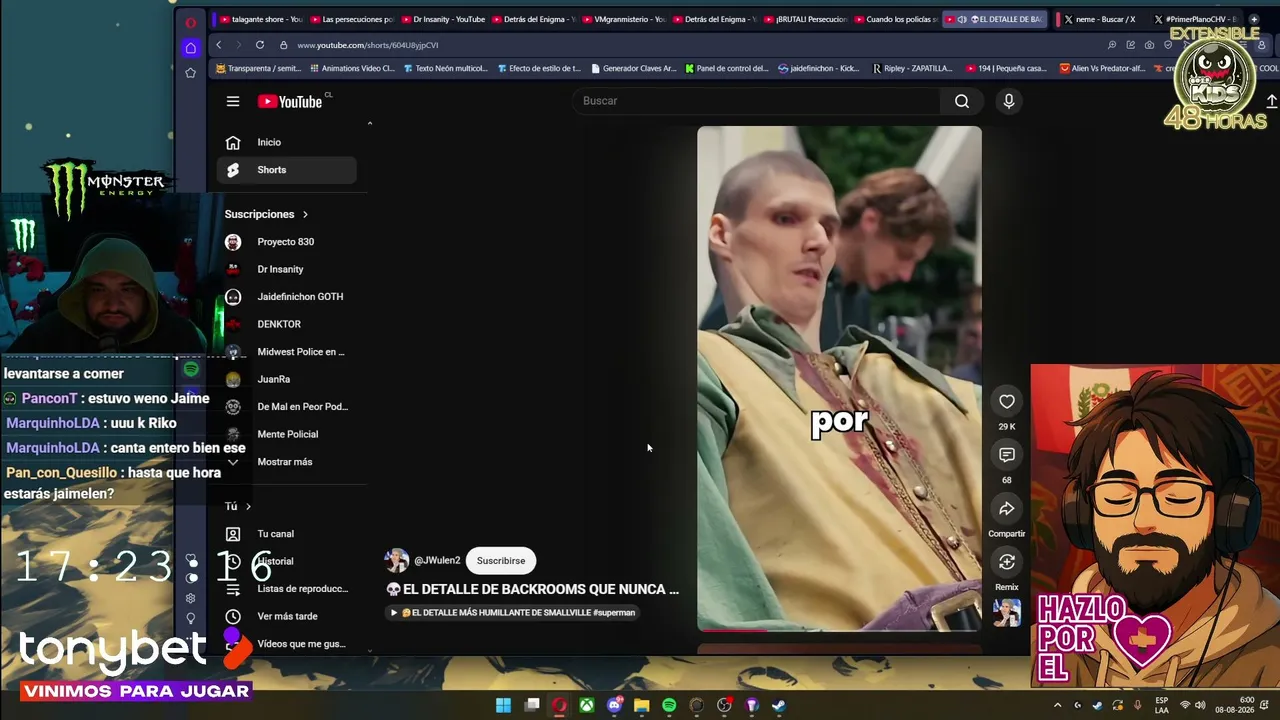The image size is (1280, 720).
Task: Click the zoom magnifier in address bar
Action: tap(1111, 45)
